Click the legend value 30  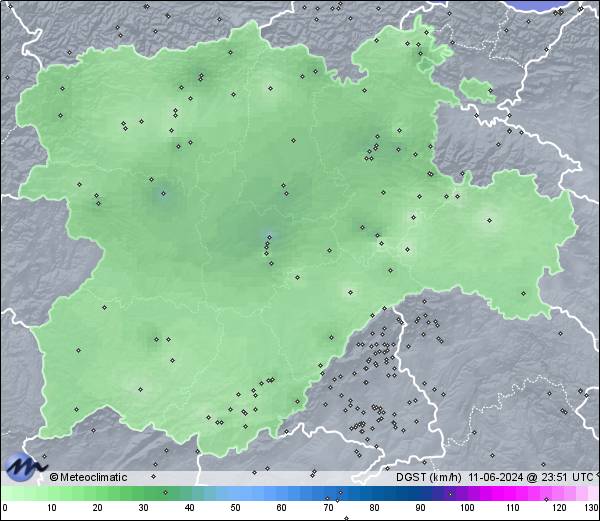coord(143,508)
